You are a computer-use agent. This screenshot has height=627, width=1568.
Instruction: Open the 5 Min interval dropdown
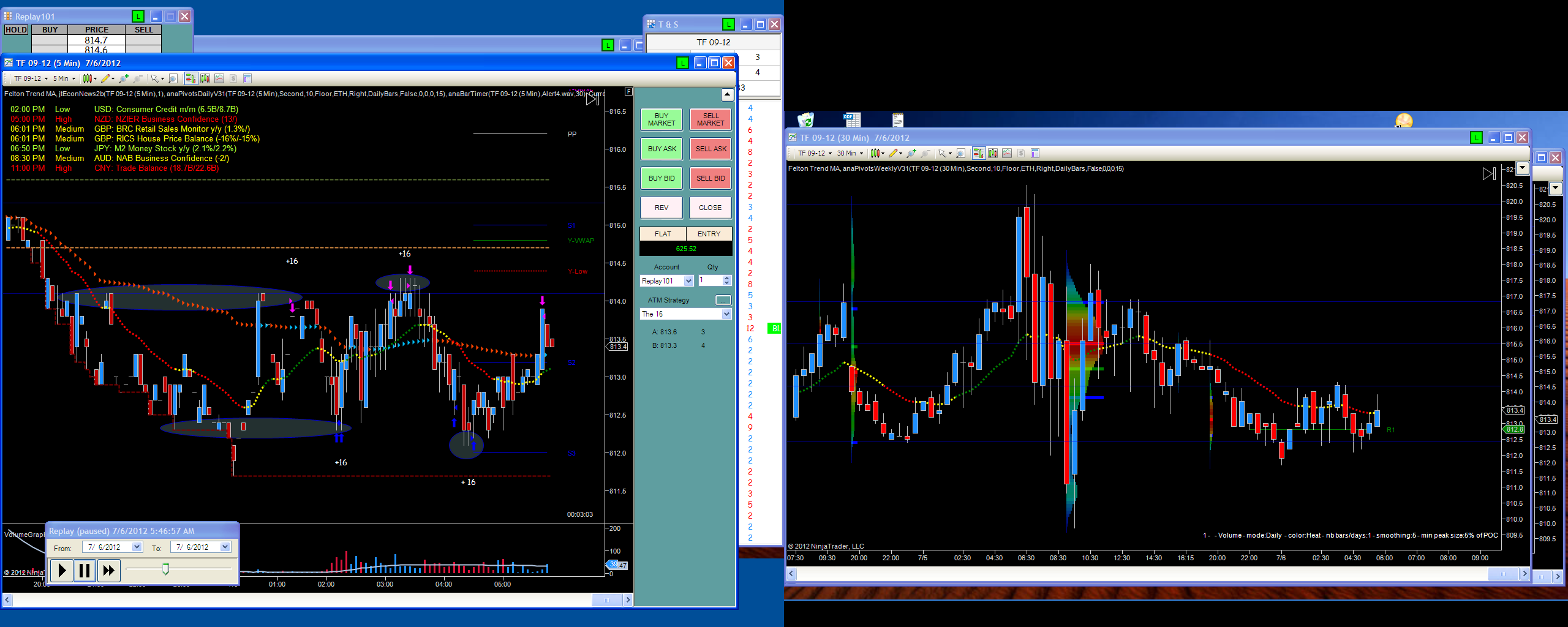pos(64,78)
